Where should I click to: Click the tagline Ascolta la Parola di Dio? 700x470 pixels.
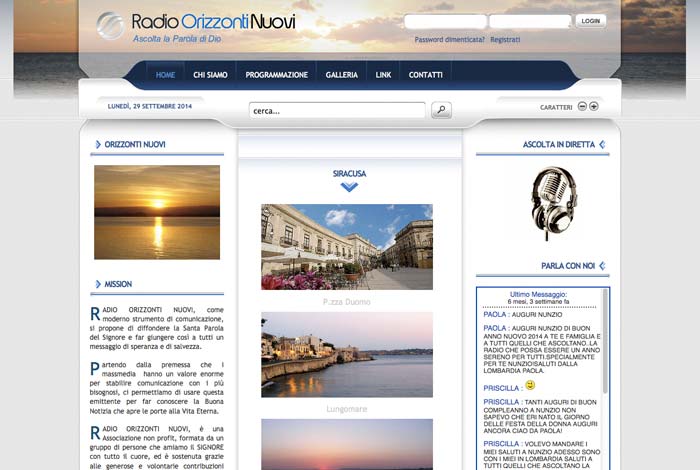(177, 39)
